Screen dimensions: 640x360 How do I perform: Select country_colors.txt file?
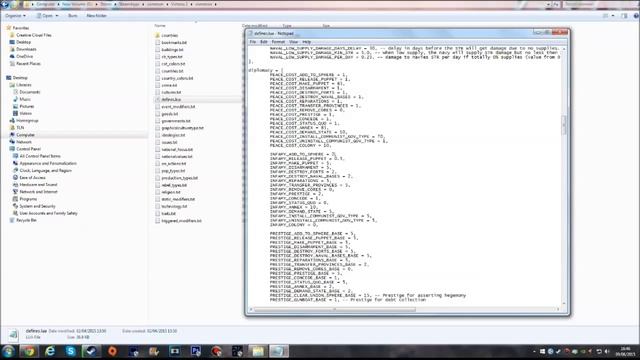(x=177, y=78)
